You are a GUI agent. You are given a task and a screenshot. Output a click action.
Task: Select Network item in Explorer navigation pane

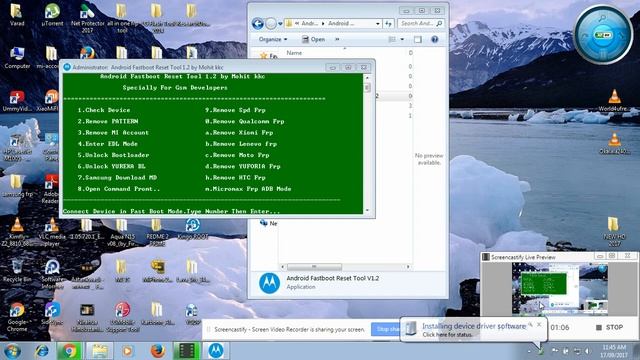(268, 223)
